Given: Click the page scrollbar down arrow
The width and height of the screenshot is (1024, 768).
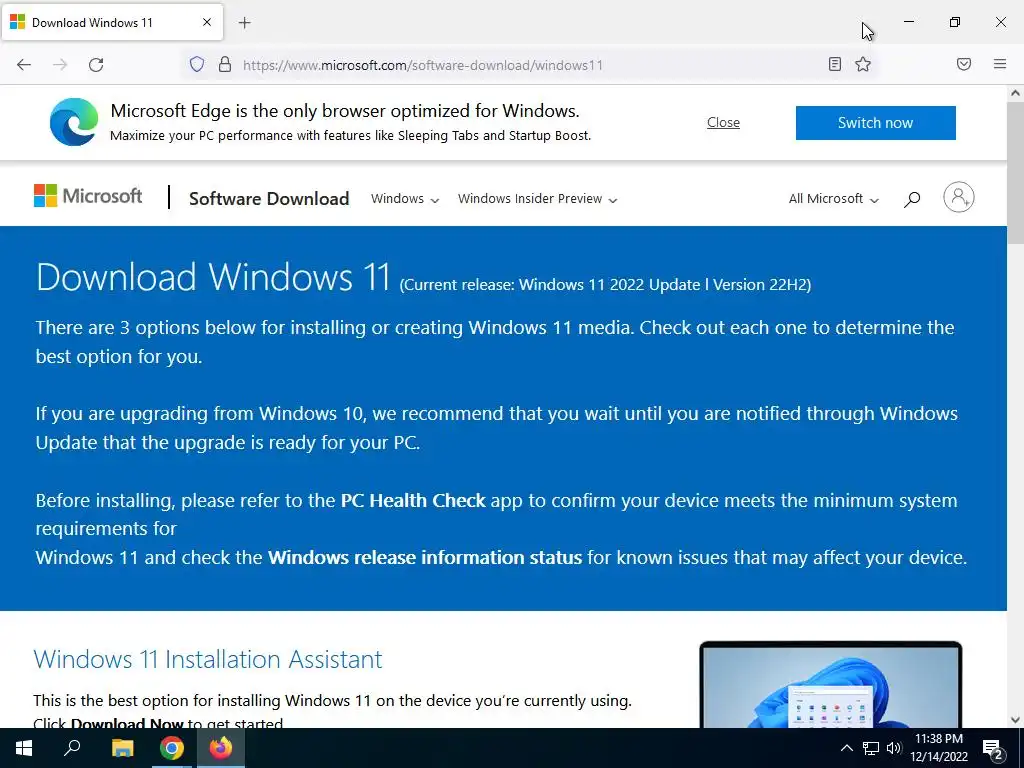Looking at the screenshot, I should point(1015,720).
